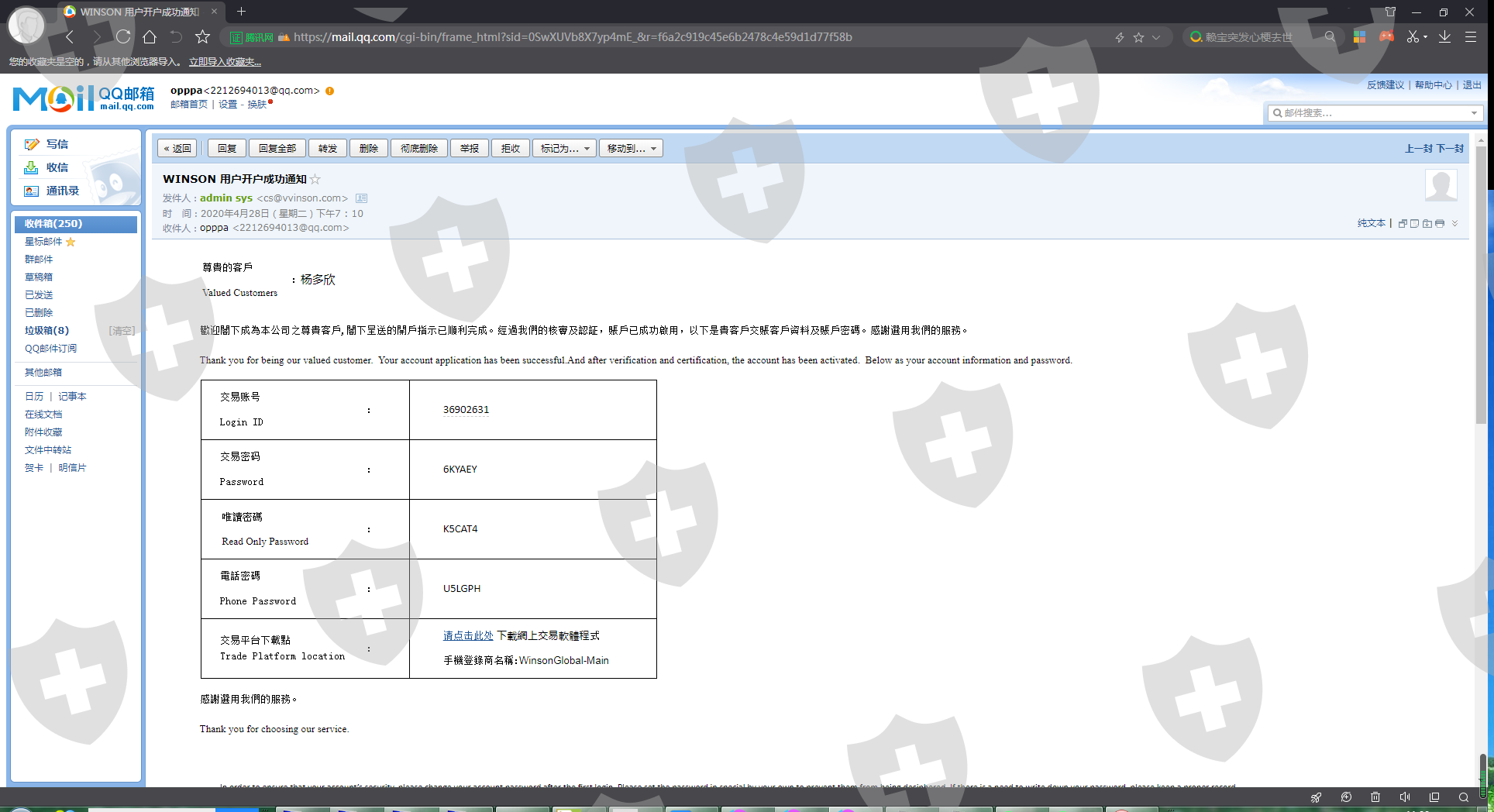
Task: Expand the scissors screenshot dropdown arrow
Action: 1425,37
